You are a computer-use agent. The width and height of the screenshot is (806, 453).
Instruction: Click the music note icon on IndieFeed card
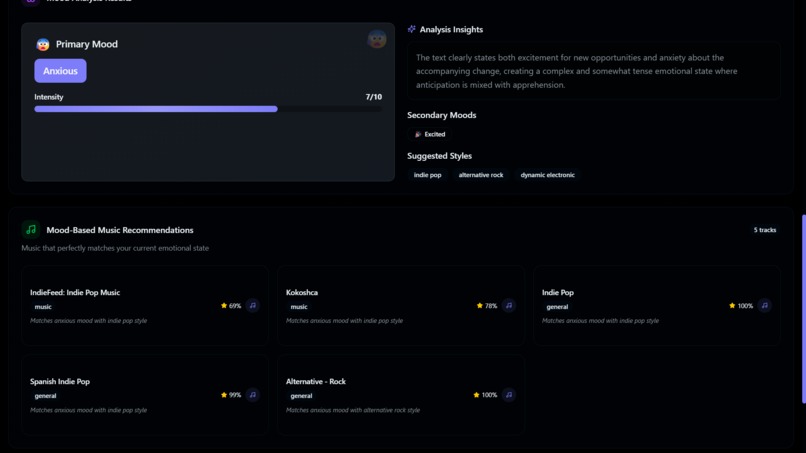tap(252, 305)
